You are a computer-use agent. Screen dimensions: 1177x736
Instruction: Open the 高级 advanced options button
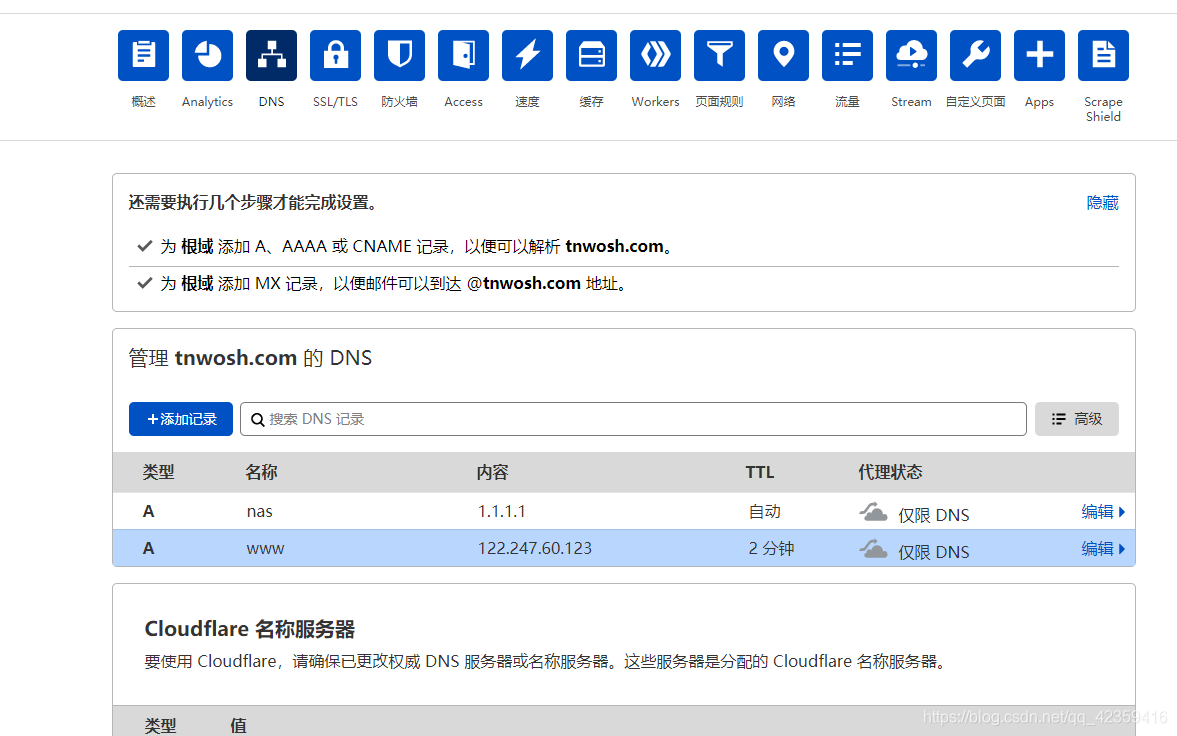tap(1076, 419)
